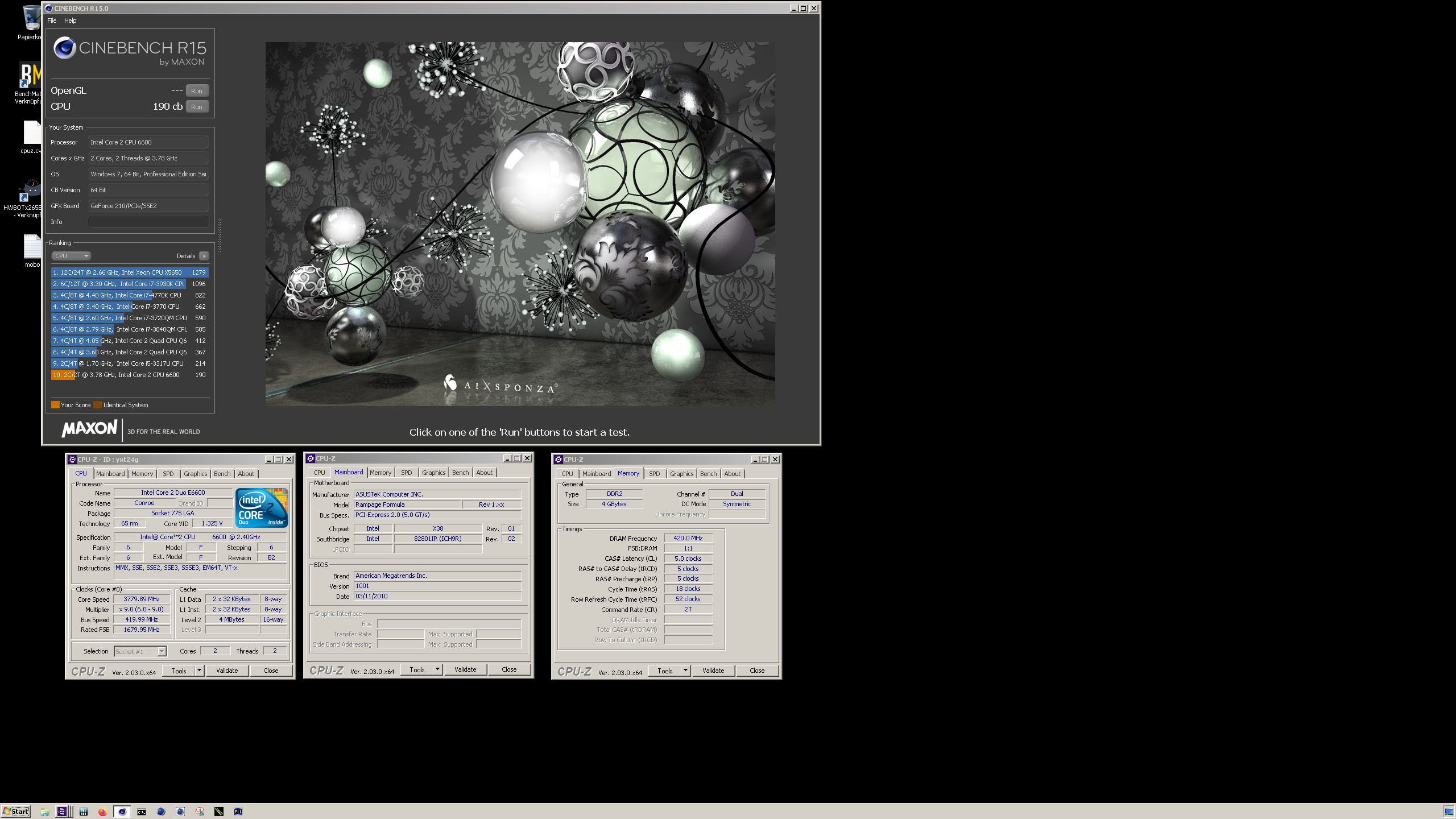Open About tab in middle CPU-Z window
This screenshot has width=1456, height=819.
click(x=485, y=473)
